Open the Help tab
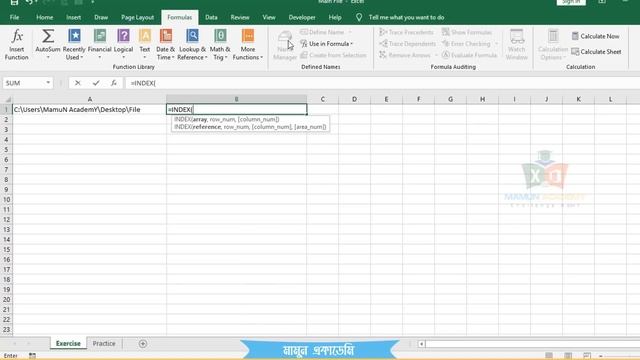The image size is (640, 360). (x=335, y=17)
